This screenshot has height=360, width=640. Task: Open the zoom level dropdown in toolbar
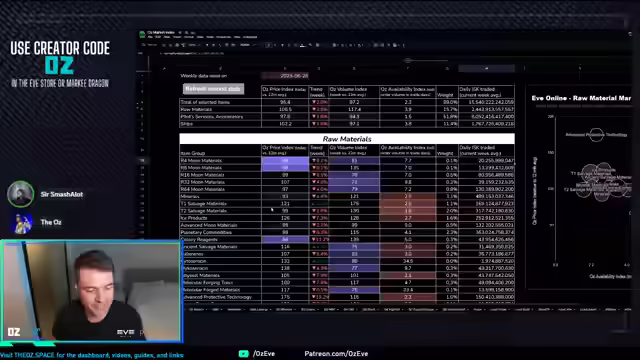click(193, 45)
